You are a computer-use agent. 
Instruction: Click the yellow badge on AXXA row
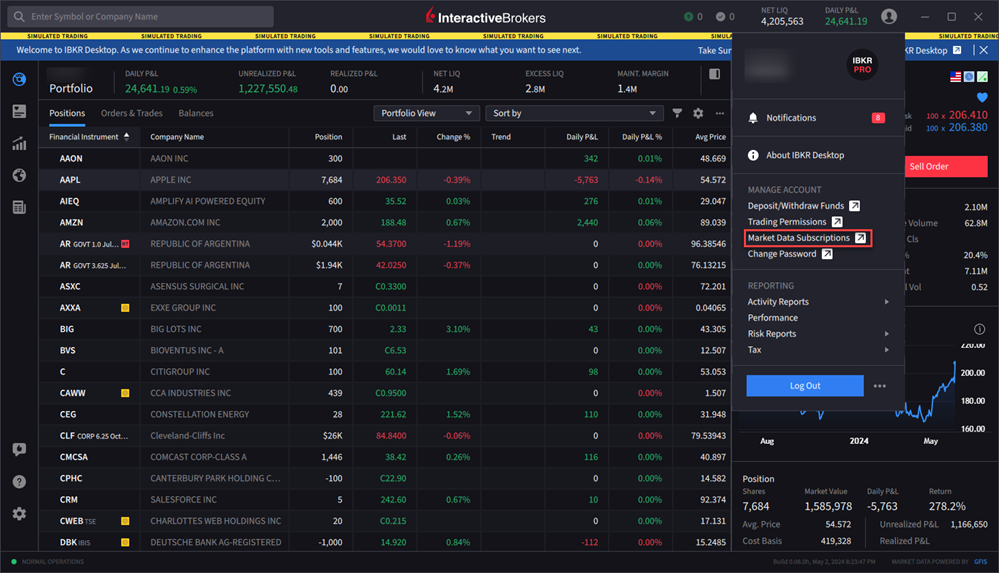pos(125,308)
